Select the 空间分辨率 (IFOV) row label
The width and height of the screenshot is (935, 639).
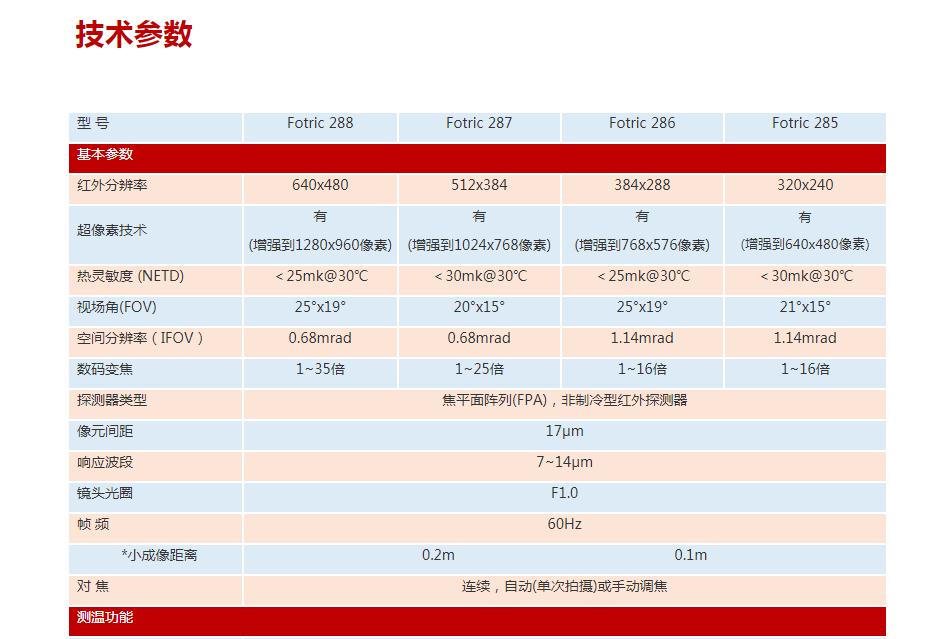tap(140, 338)
